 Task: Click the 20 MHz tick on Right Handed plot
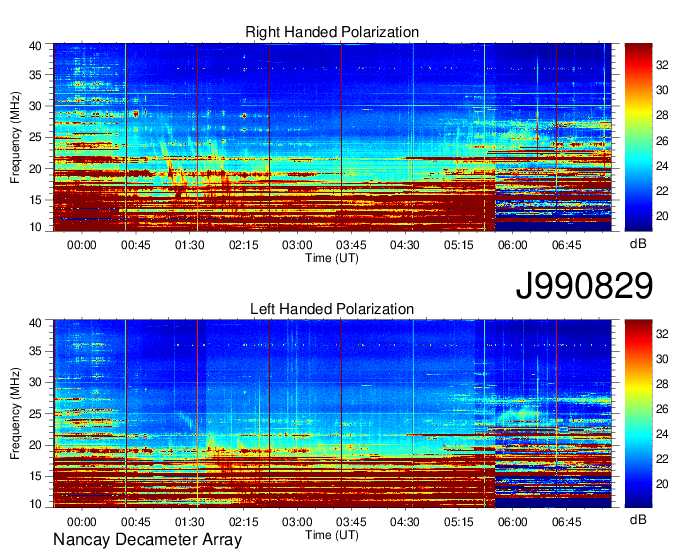pyautogui.click(x=35, y=169)
